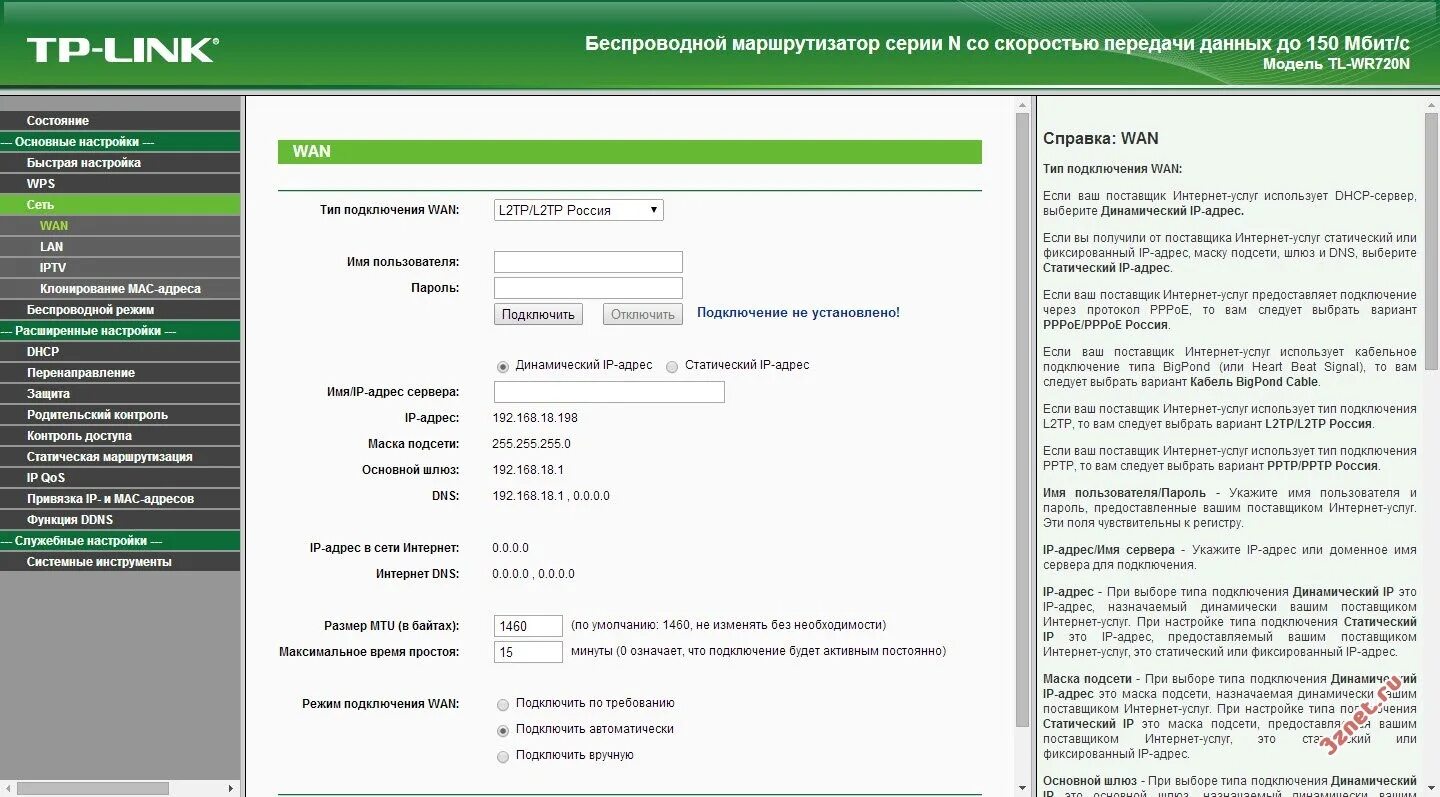Select the Сеть sidebar section
The image size is (1440, 797).
click(x=120, y=204)
